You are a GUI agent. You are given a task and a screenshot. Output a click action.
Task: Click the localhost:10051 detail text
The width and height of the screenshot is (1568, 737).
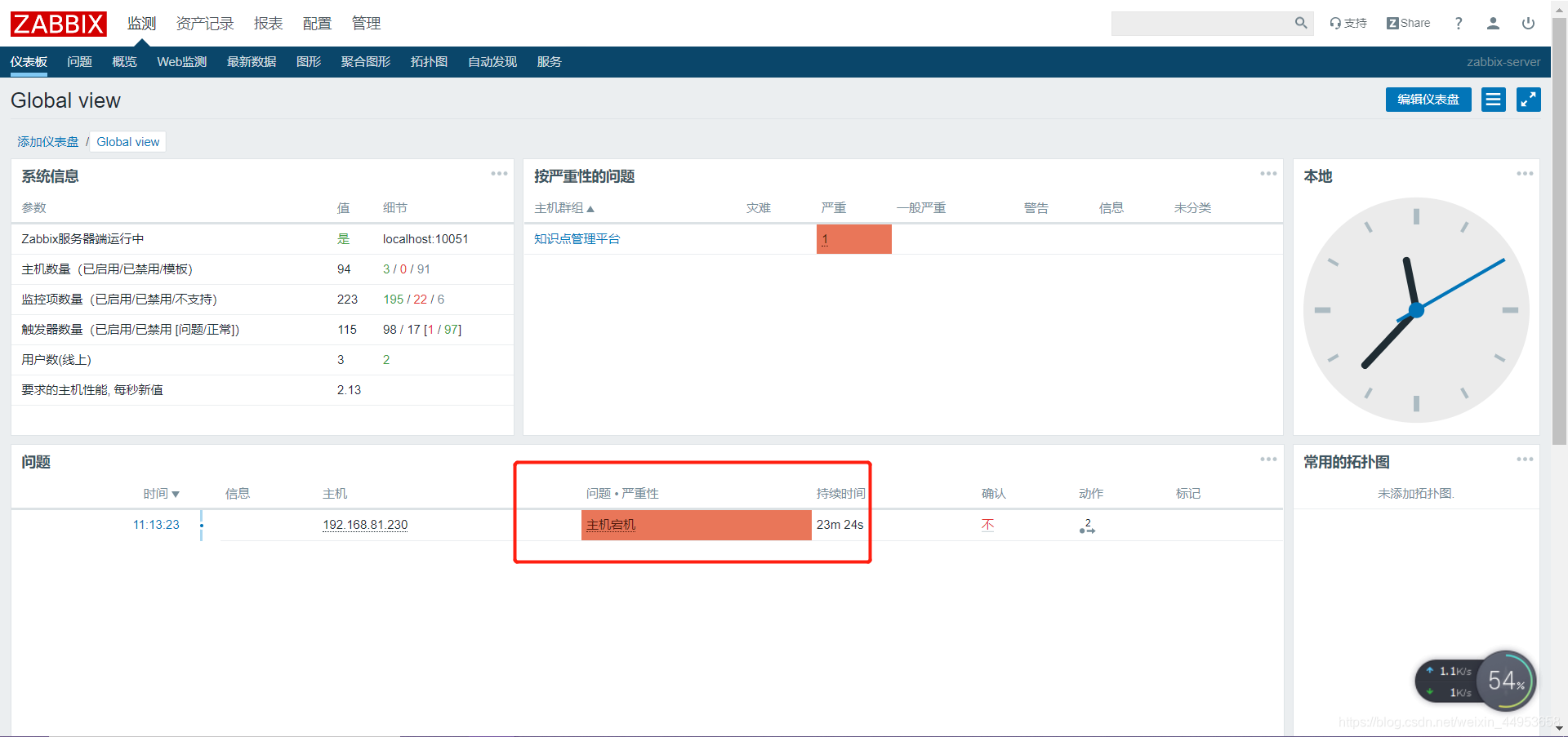pyautogui.click(x=425, y=239)
